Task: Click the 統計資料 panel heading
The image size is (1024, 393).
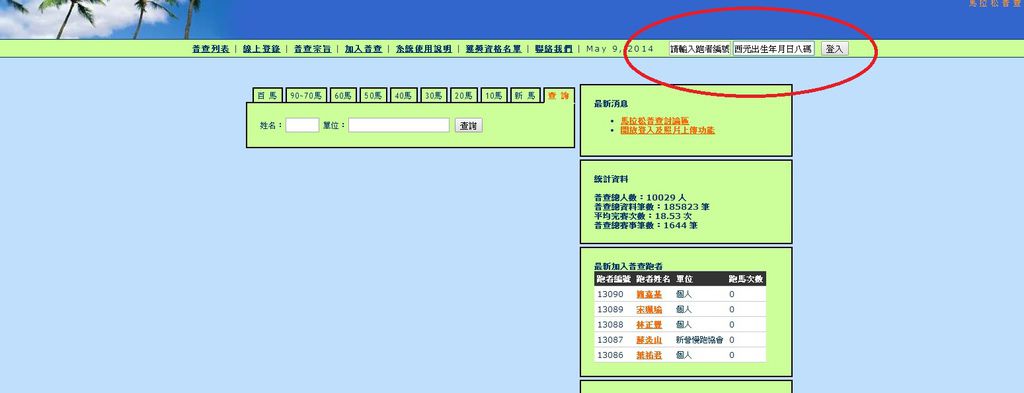Action: click(x=611, y=179)
